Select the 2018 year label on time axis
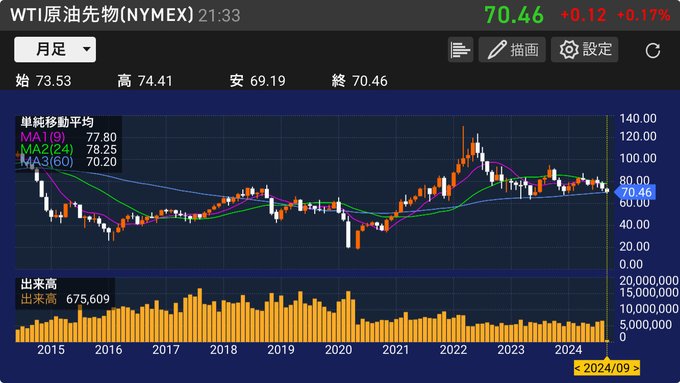Image resolution: width=680 pixels, height=383 pixels. pos(223,350)
